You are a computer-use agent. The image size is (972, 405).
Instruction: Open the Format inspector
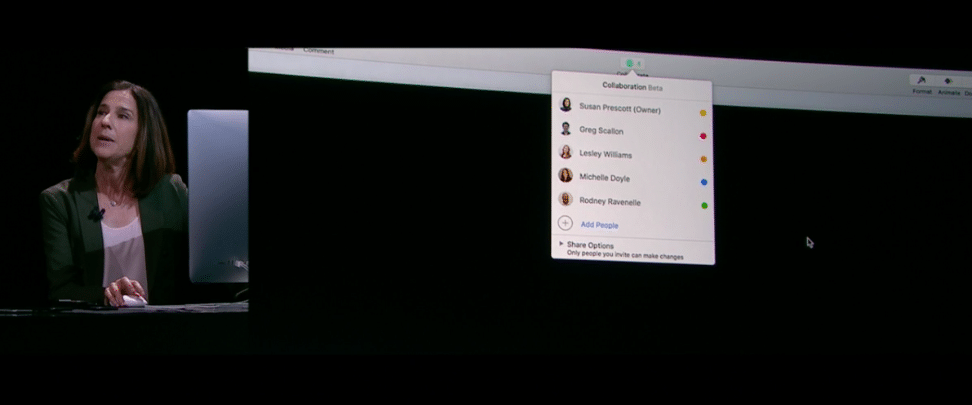922,83
